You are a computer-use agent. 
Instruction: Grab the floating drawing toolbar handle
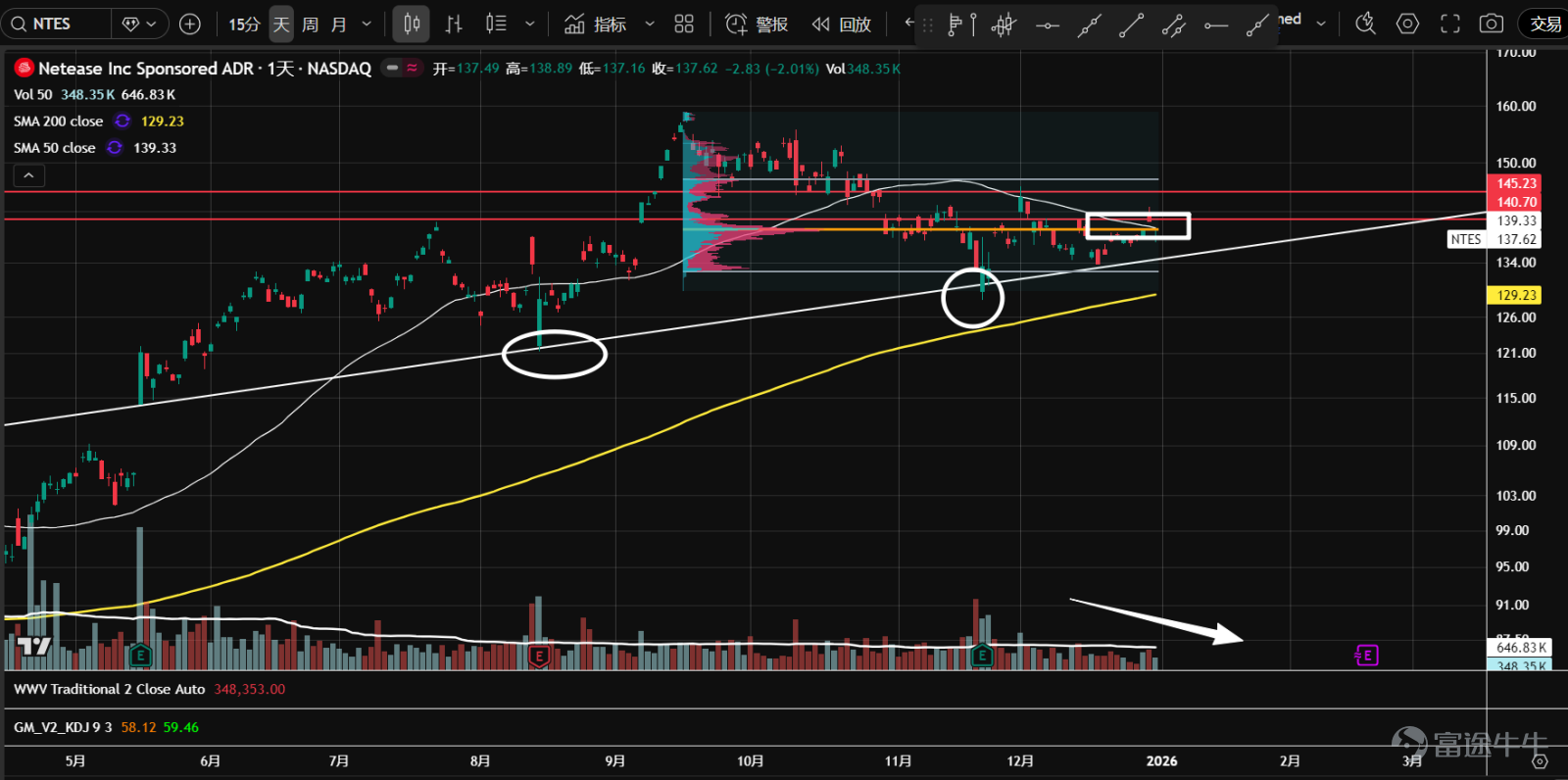[927, 25]
